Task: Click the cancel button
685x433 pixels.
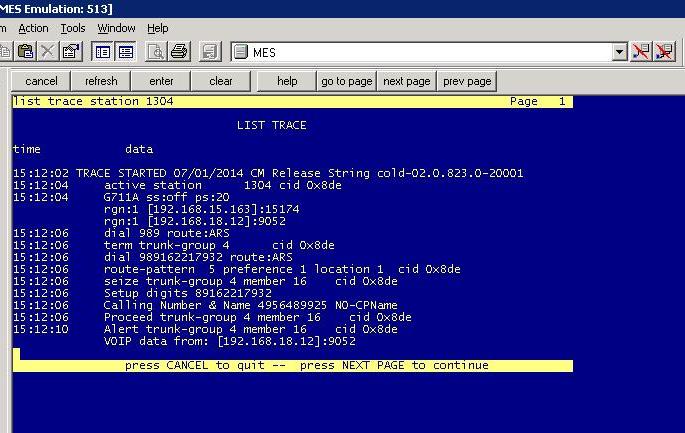Action: pyautogui.click(x=41, y=81)
